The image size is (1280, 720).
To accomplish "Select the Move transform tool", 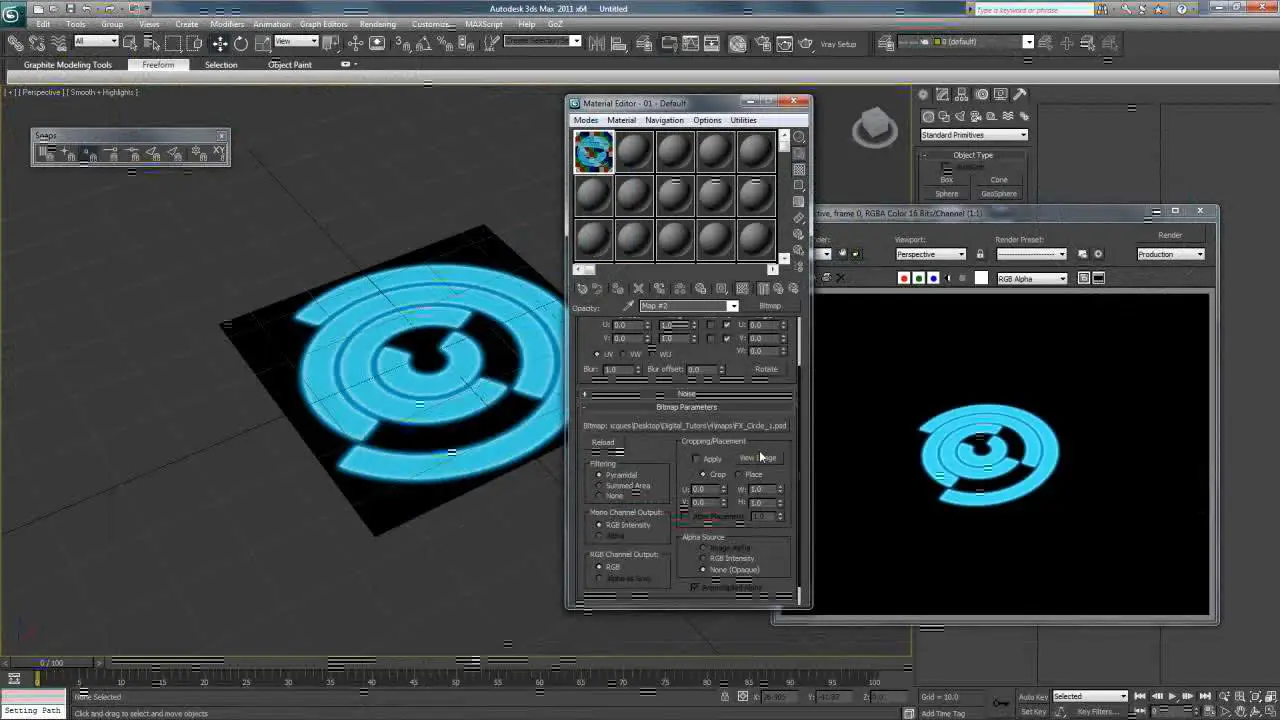I will pyautogui.click(x=219, y=43).
